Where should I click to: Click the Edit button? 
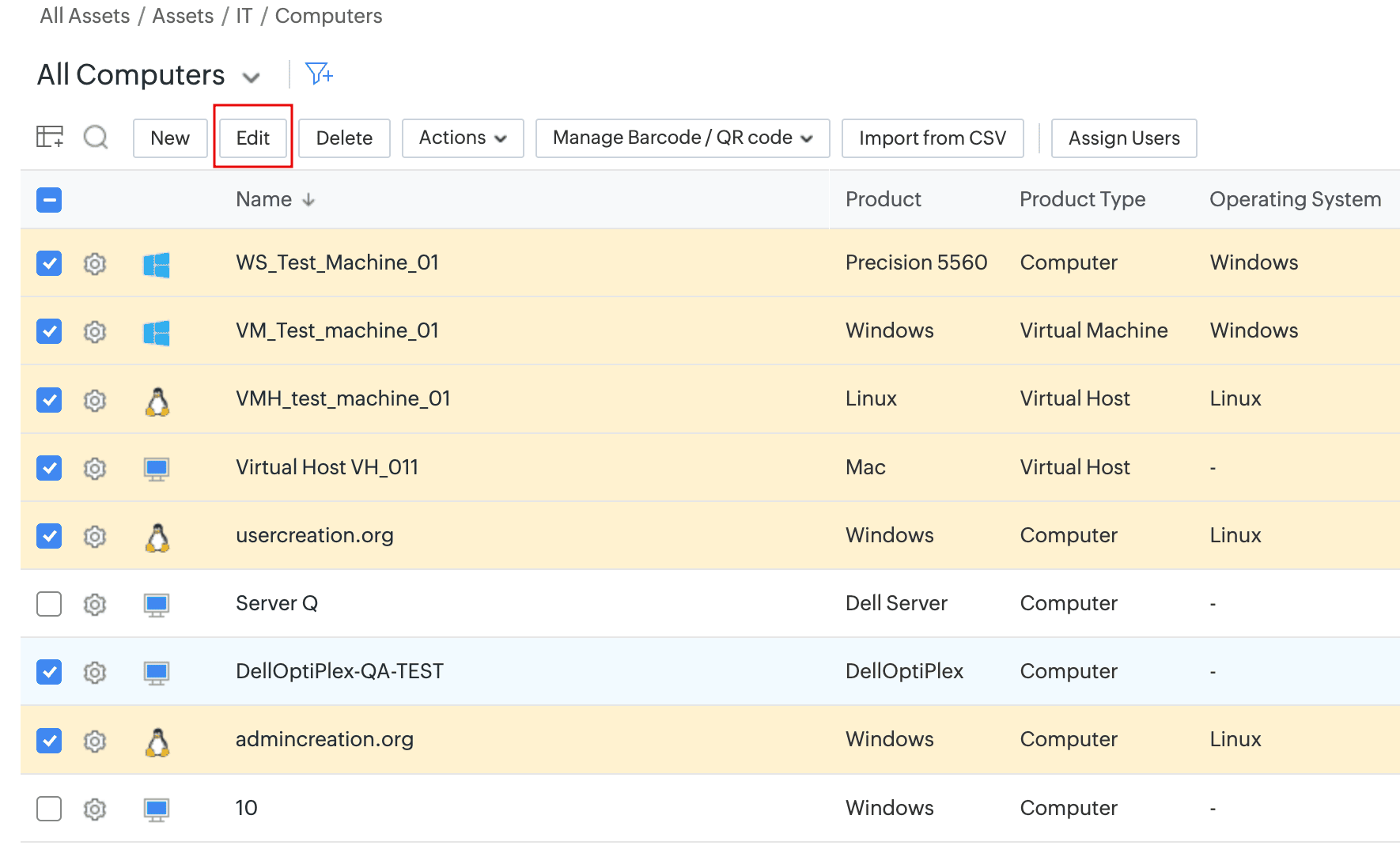(252, 138)
